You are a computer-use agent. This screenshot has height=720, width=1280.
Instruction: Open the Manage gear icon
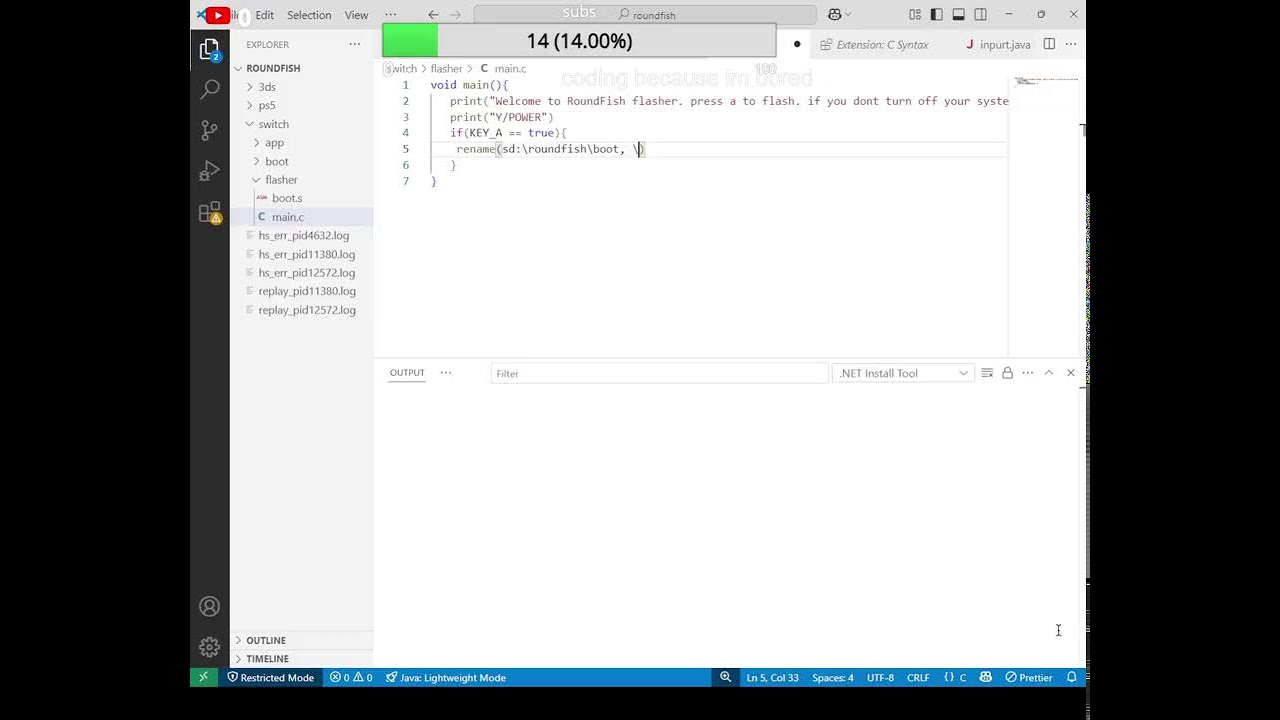209,647
